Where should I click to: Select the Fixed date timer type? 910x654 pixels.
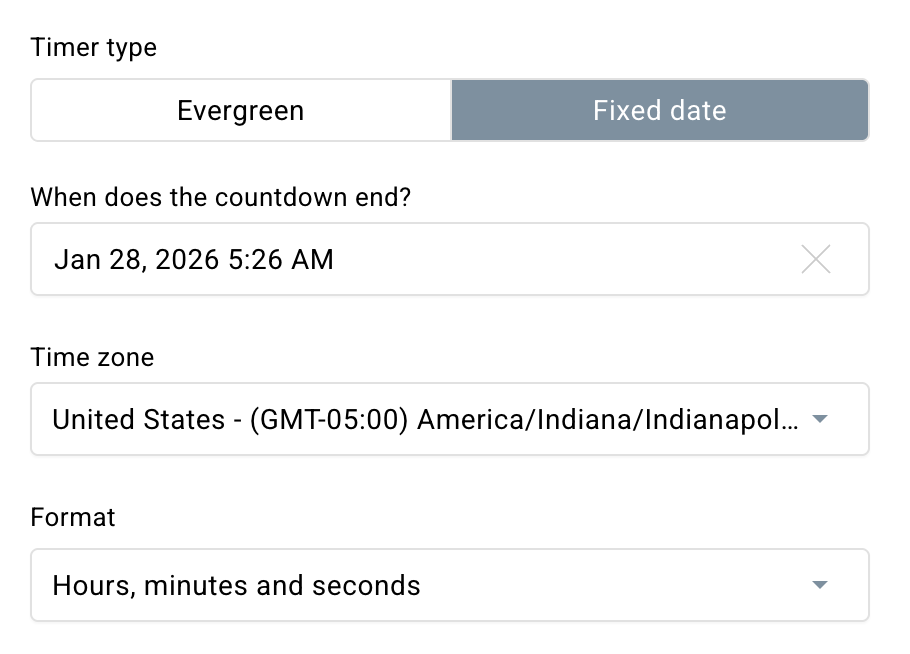(659, 110)
